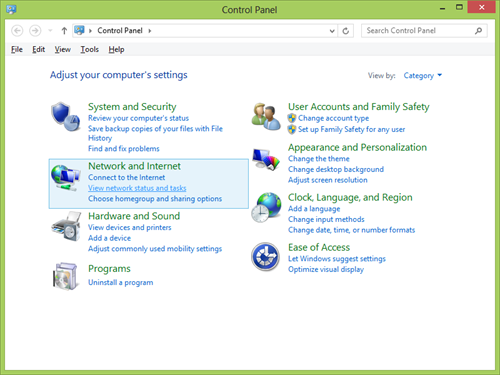Image resolution: width=500 pixels, height=375 pixels.
Task: Click the shield icon beside Set up Family Safety
Action: tap(292, 129)
